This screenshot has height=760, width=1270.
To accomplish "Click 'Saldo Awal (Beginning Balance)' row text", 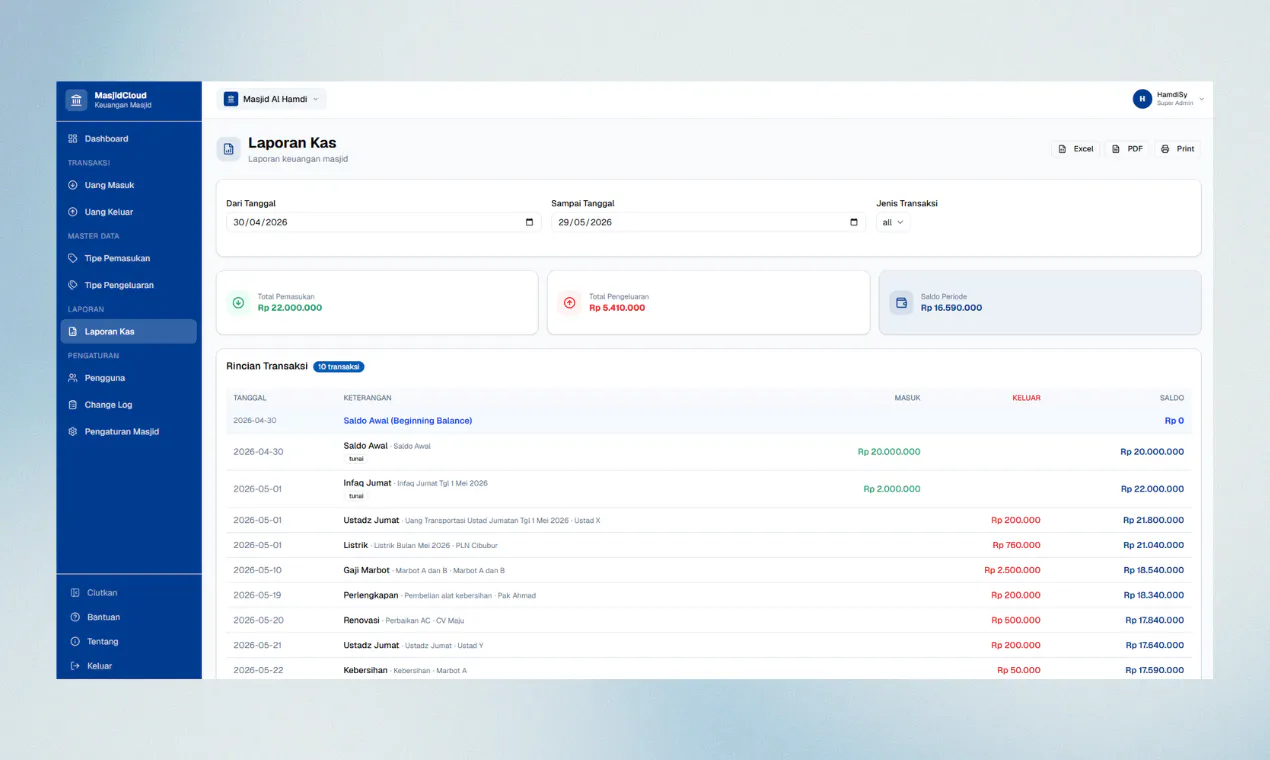I will click(x=408, y=421).
